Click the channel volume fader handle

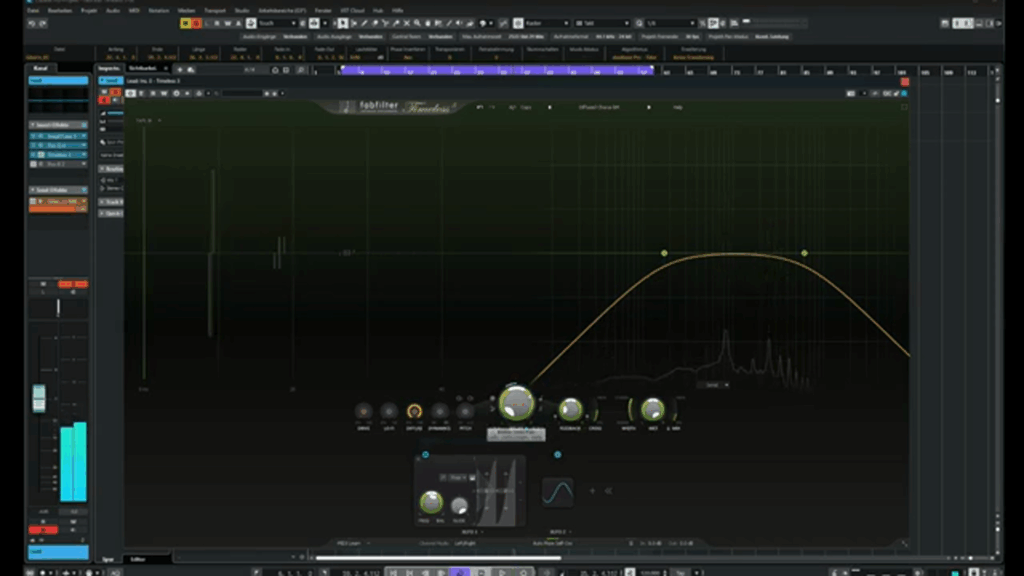click(x=39, y=398)
